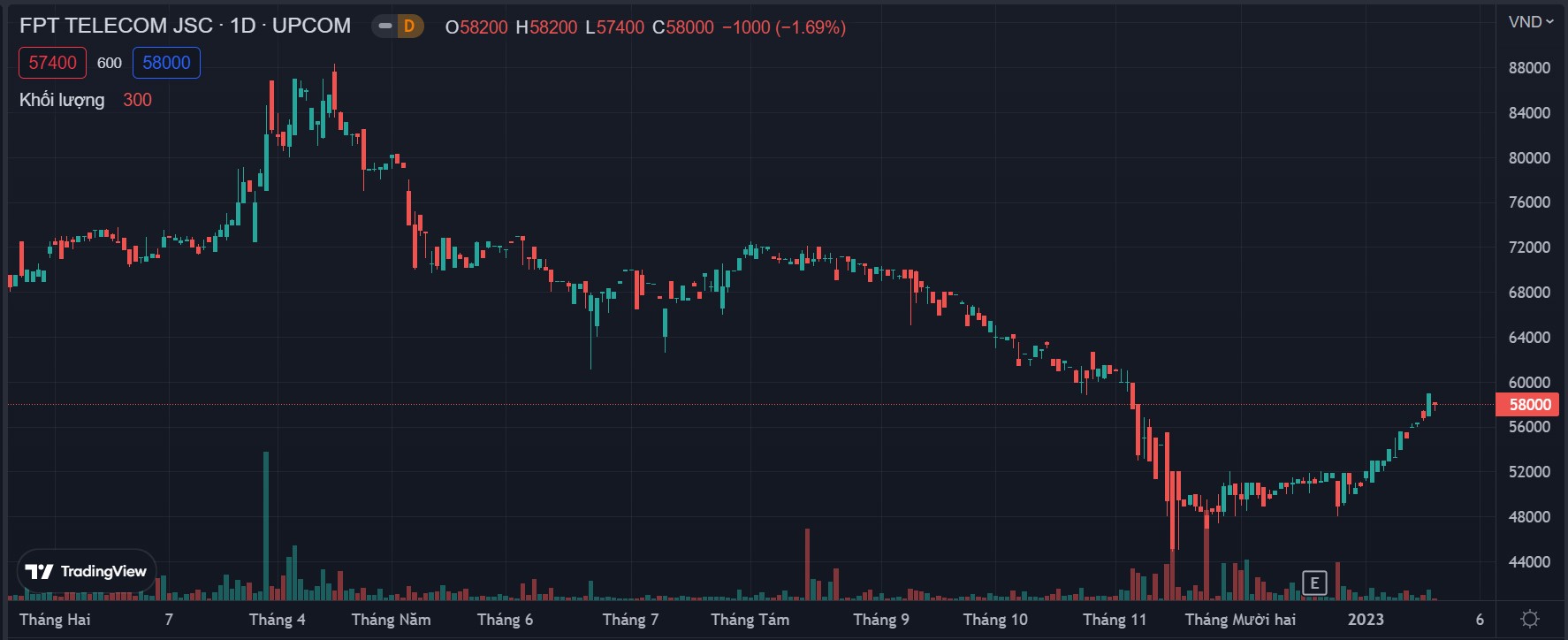Open the VND currency dropdown
Image resolution: width=1568 pixels, height=640 pixels.
tap(1531, 22)
